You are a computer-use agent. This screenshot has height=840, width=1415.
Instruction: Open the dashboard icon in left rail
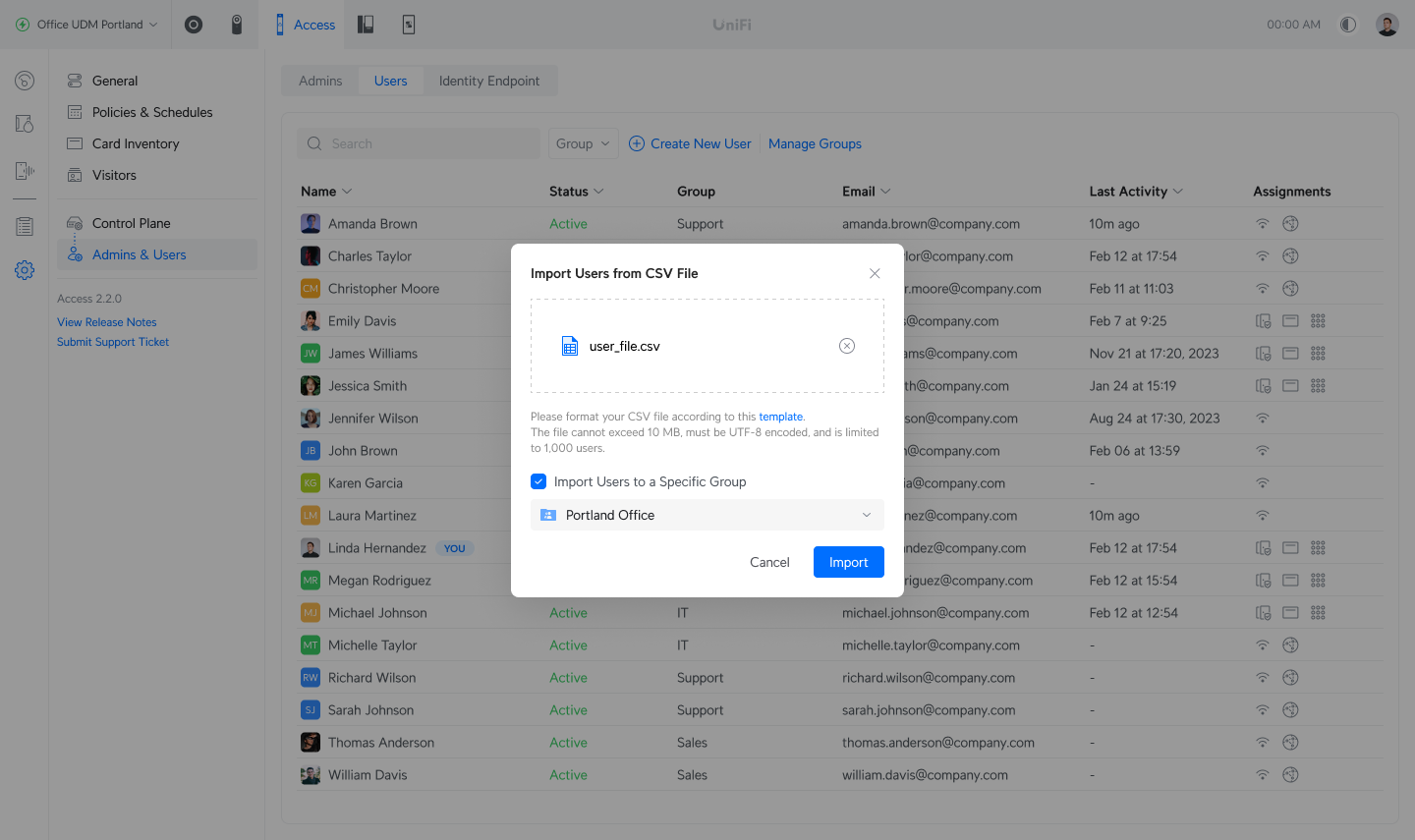pos(25,81)
